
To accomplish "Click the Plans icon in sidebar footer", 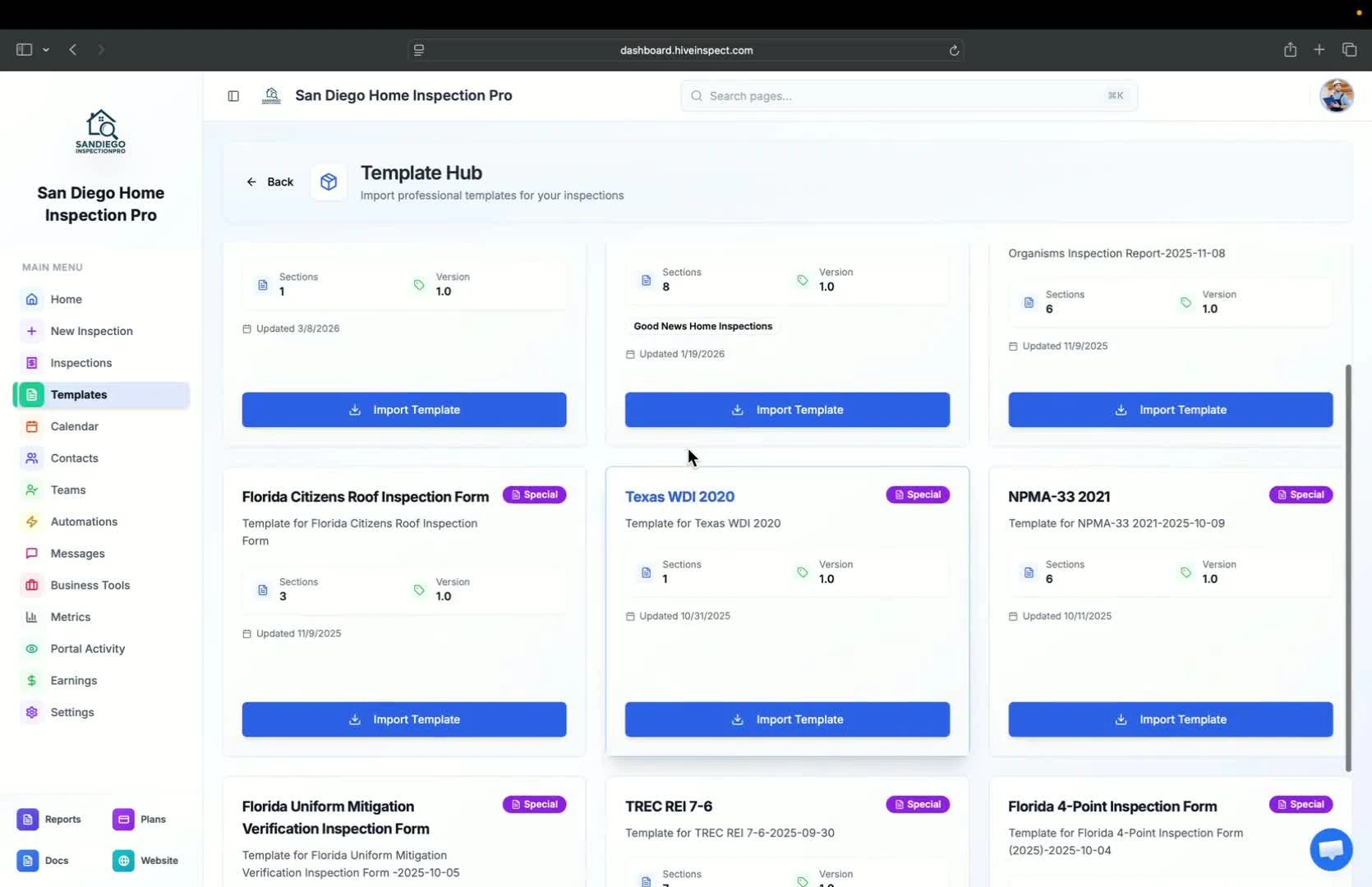I will 123,820.
